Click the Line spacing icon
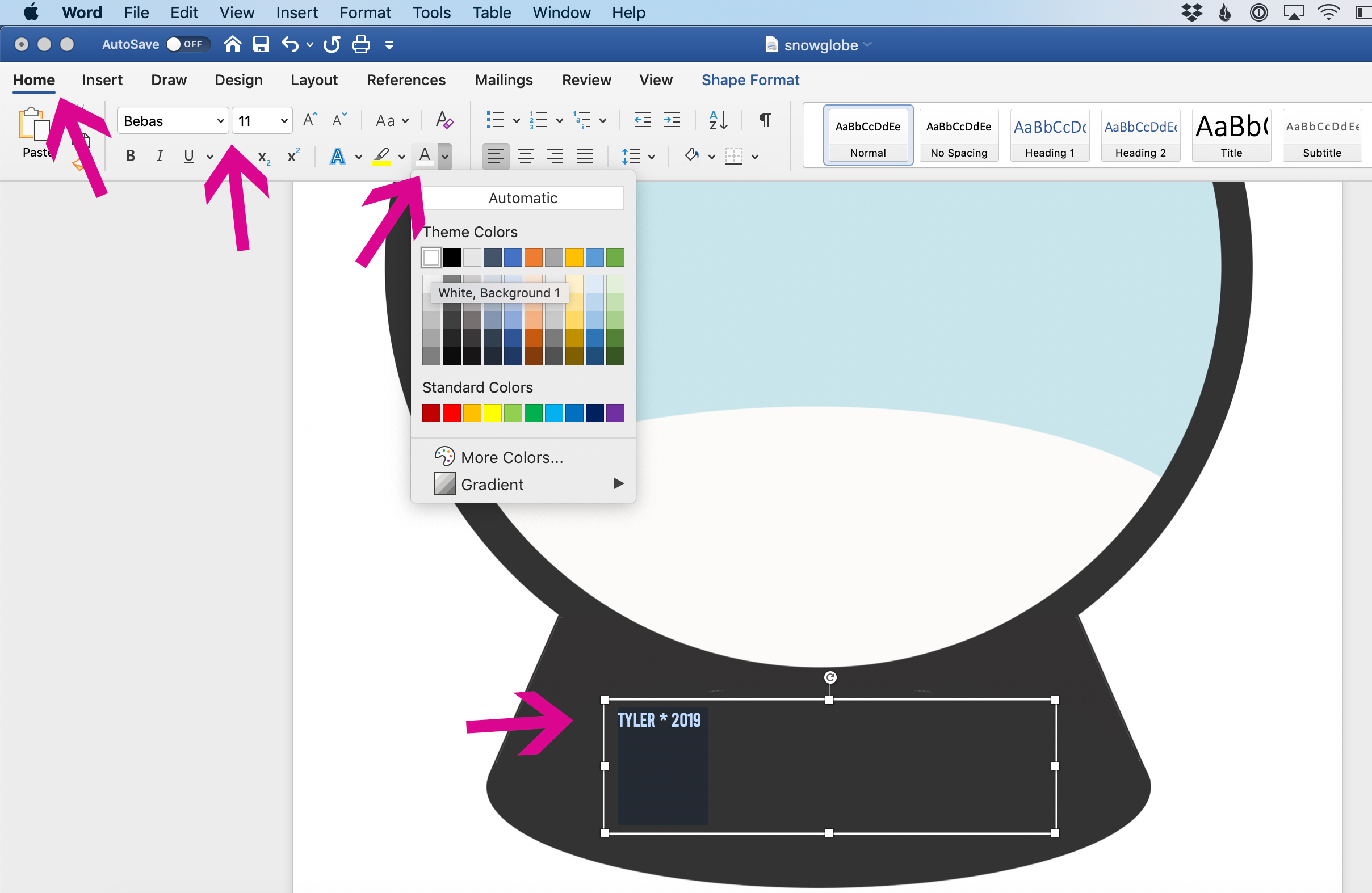1372x893 pixels. tap(631, 155)
